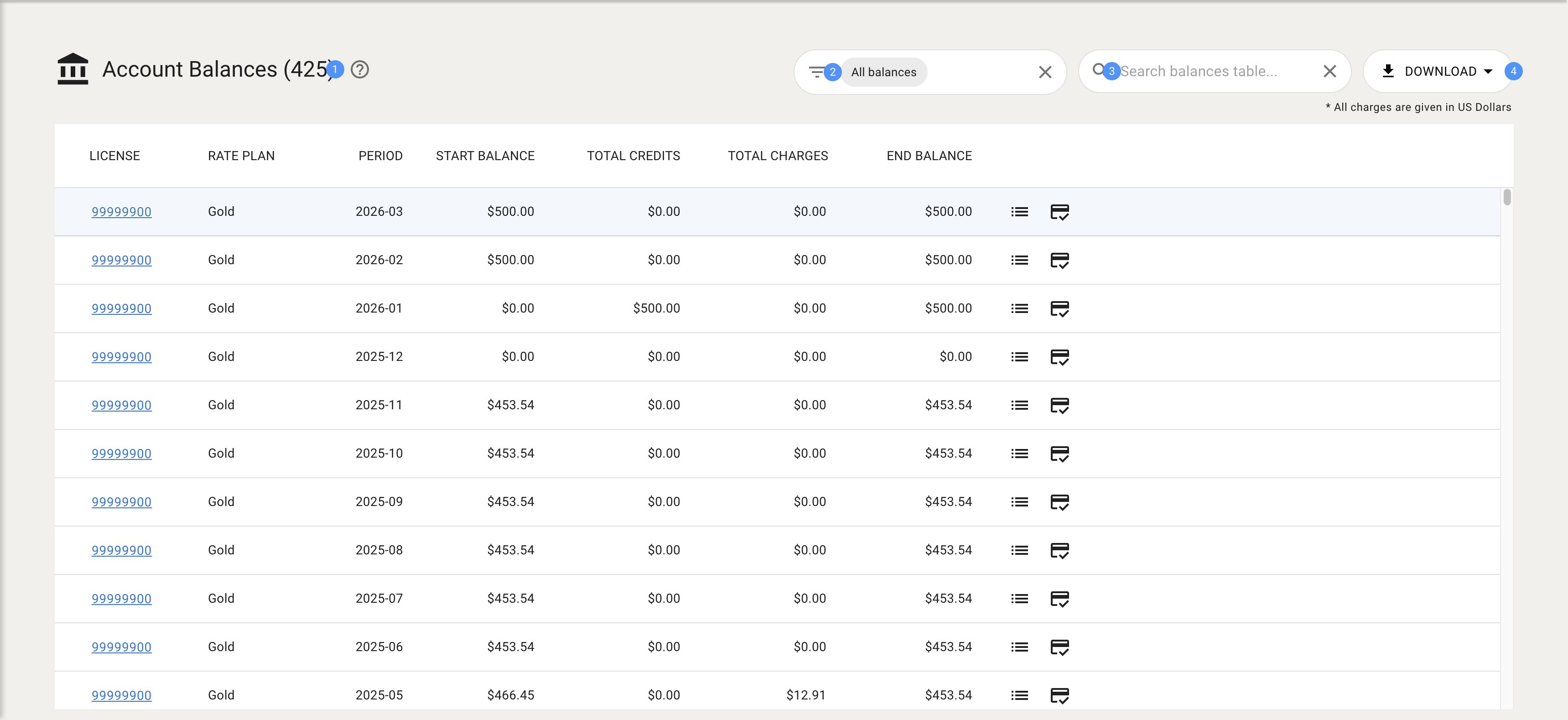Open license 99999900 link for period 2025-11
1568x720 pixels.
pyautogui.click(x=121, y=406)
